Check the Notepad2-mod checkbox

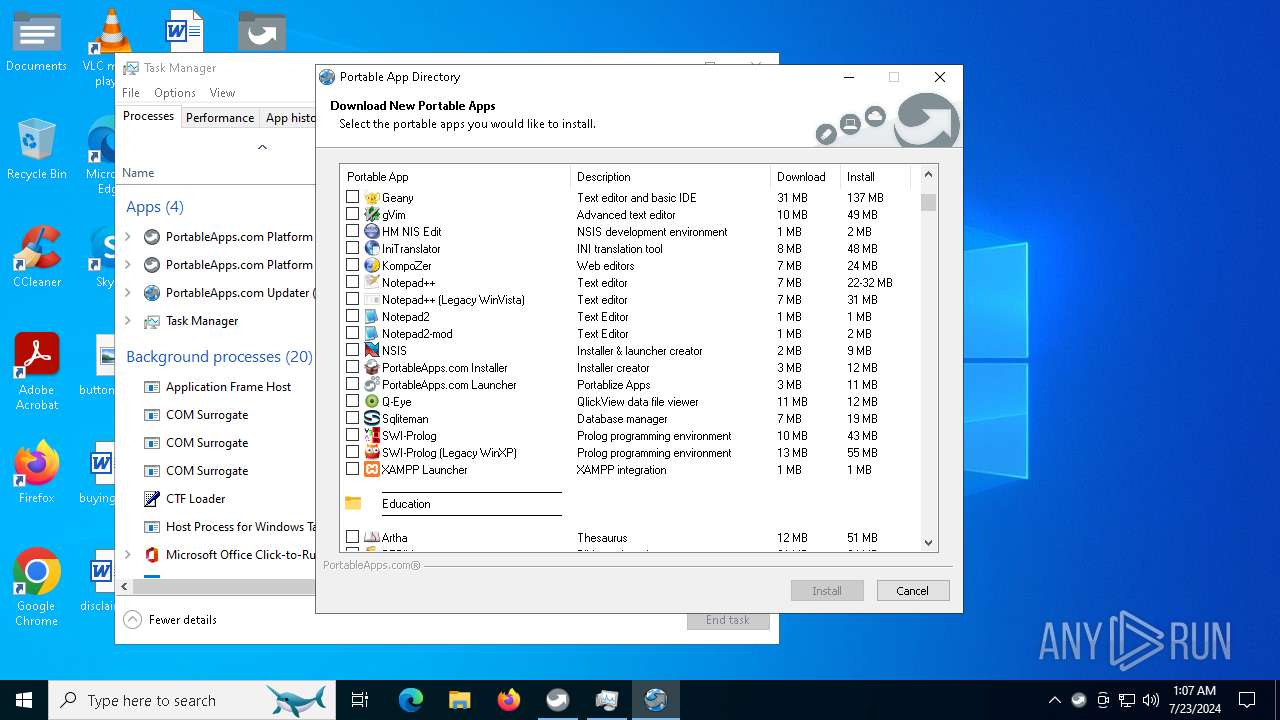pyautogui.click(x=352, y=333)
